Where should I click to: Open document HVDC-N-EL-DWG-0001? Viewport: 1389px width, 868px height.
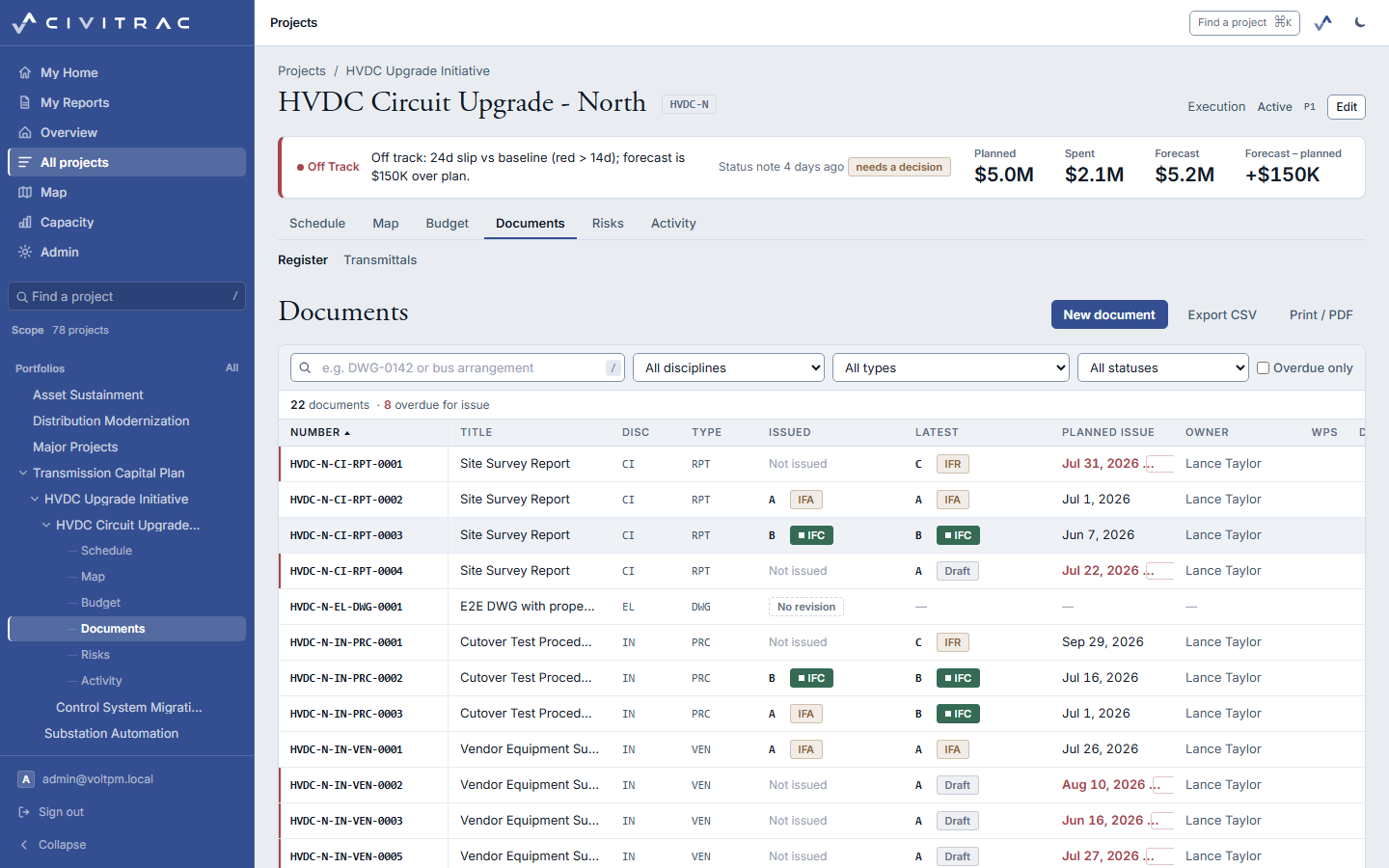346,607
